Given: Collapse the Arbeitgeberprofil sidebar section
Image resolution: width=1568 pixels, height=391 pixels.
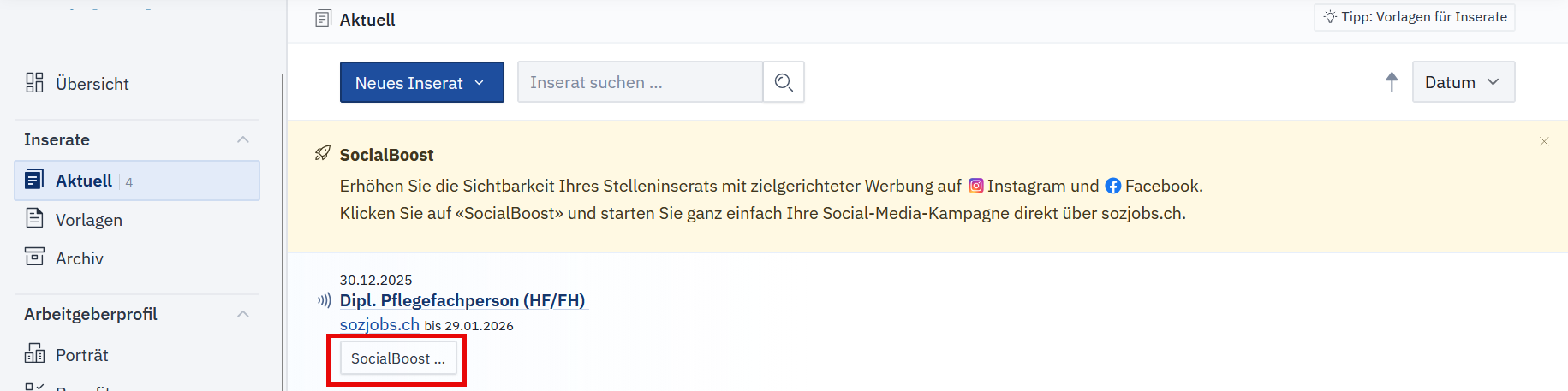Looking at the screenshot, I should click(x=243, y=314).
